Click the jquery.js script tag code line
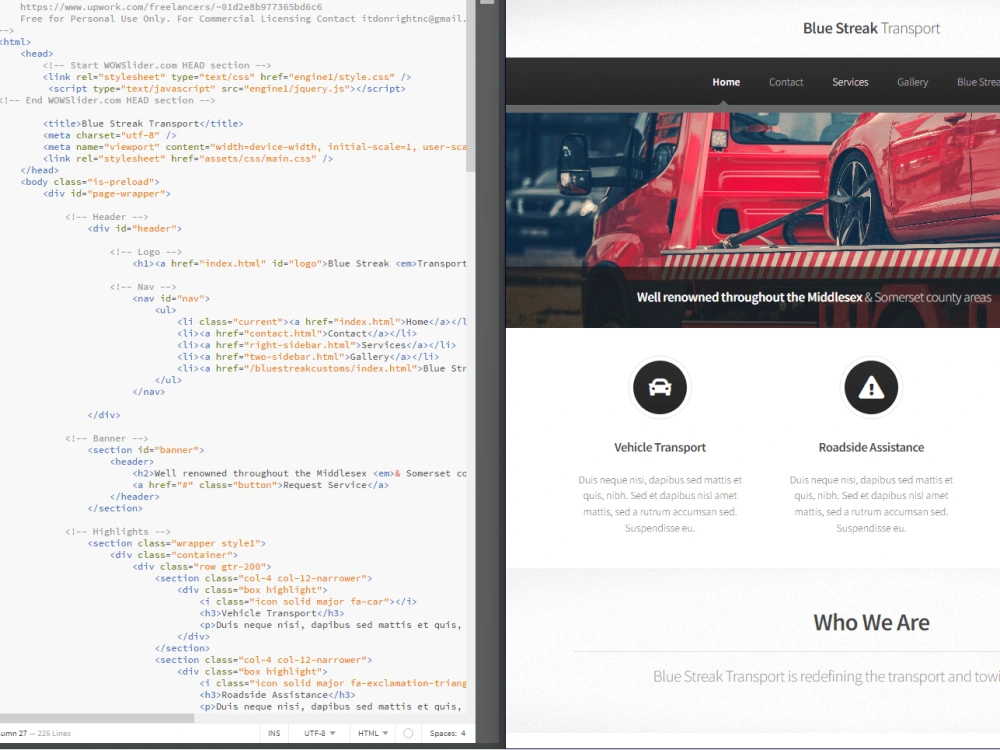 pos(226,89)
